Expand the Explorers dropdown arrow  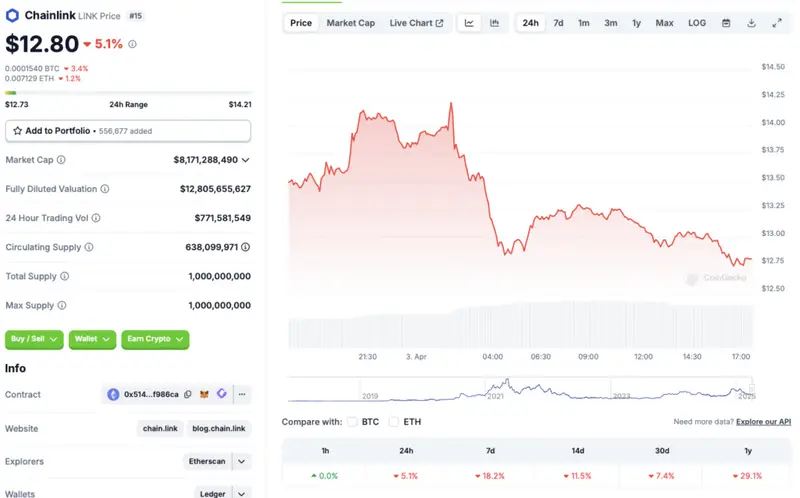click(241, 461)
